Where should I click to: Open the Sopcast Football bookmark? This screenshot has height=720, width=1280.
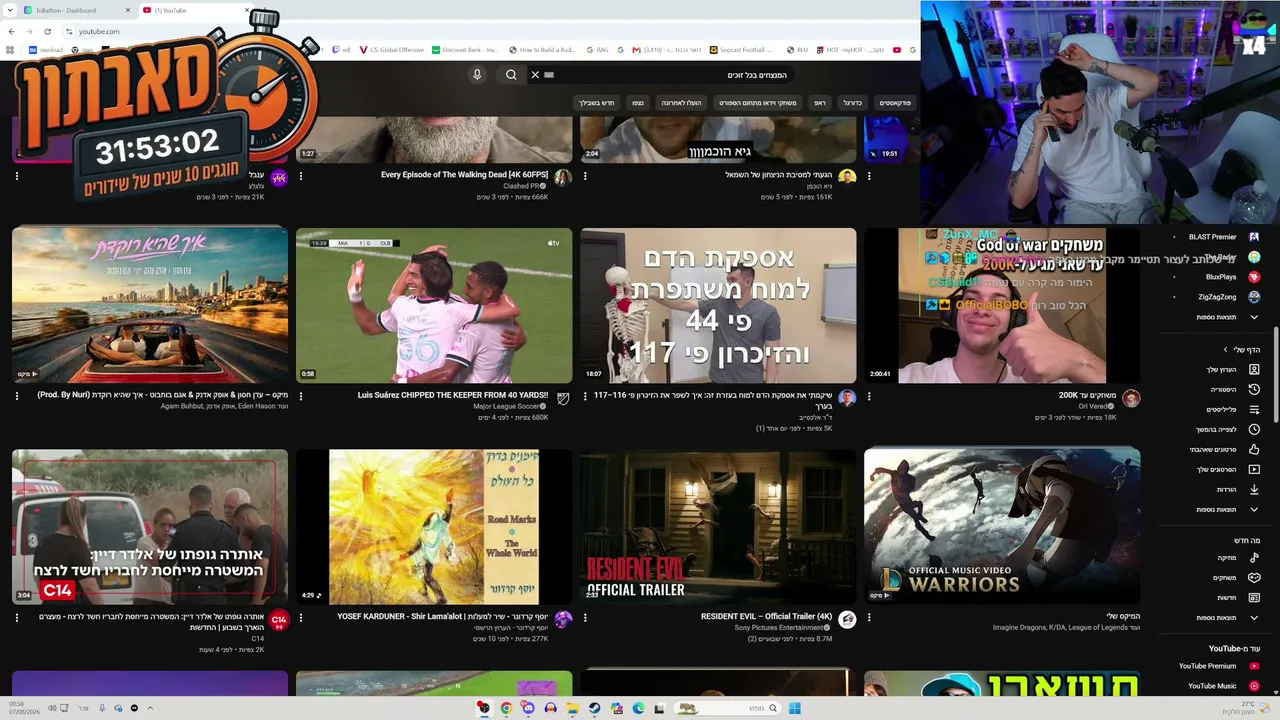(x=742, y=50)
